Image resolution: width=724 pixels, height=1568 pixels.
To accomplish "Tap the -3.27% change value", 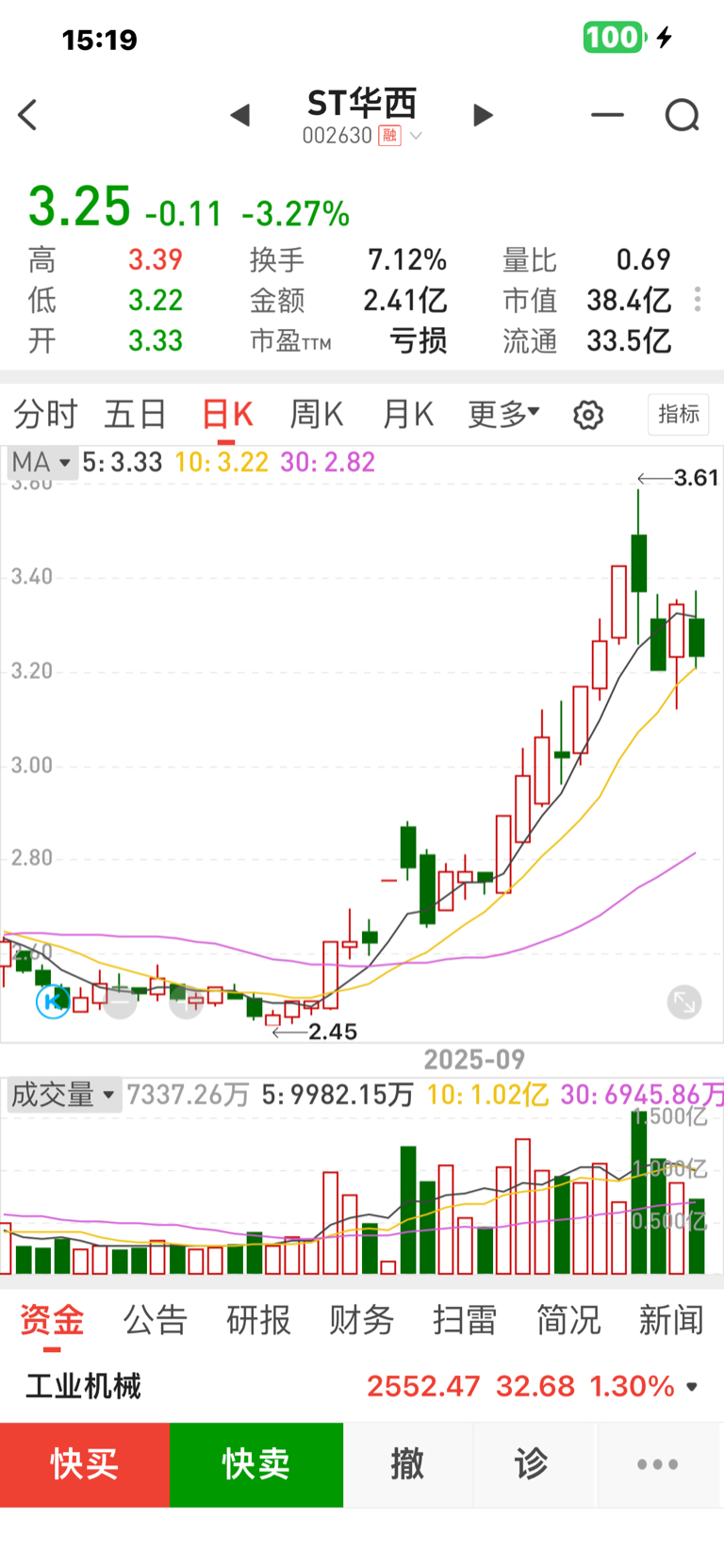I will [x=296, y=214].
